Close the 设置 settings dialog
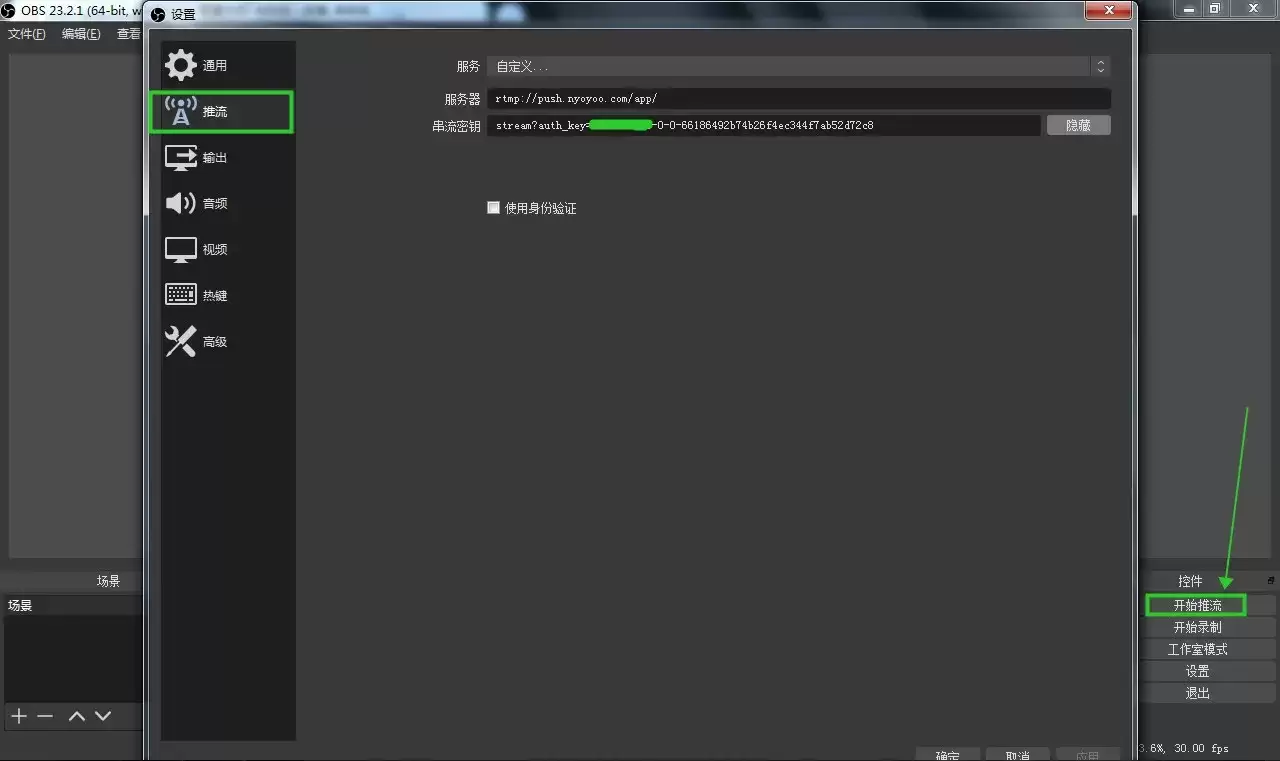Image resolution: width=1280 pixels, height=761 pixels. [x=1109, y=10]
